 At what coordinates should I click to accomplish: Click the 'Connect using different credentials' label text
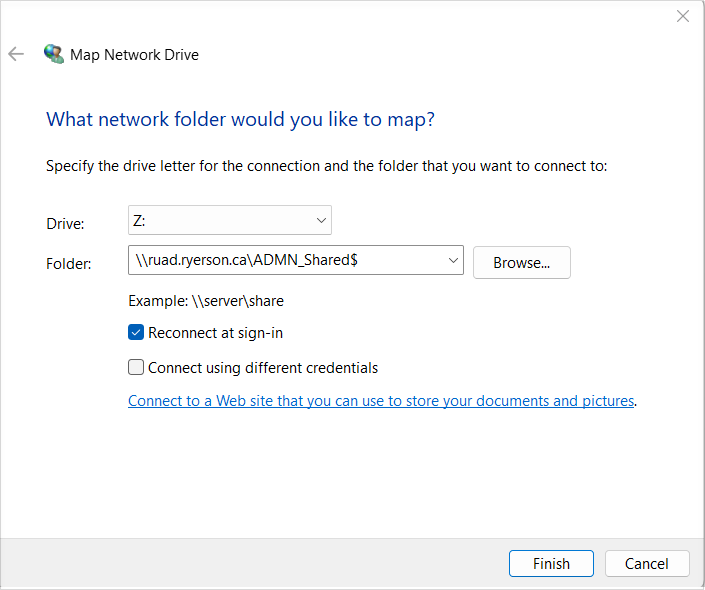tap(263, 367)
